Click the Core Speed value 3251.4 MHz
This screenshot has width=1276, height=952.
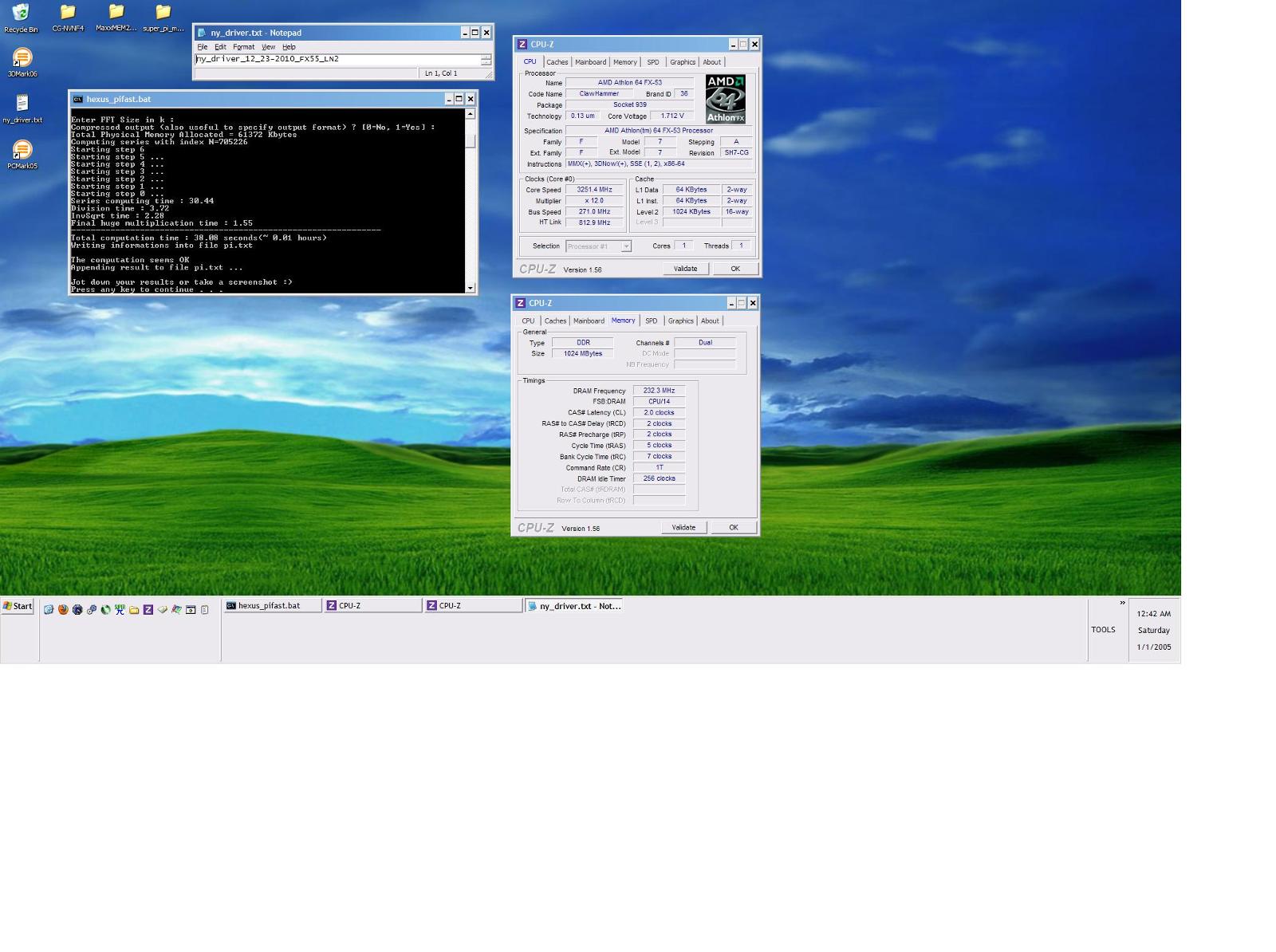595,190
